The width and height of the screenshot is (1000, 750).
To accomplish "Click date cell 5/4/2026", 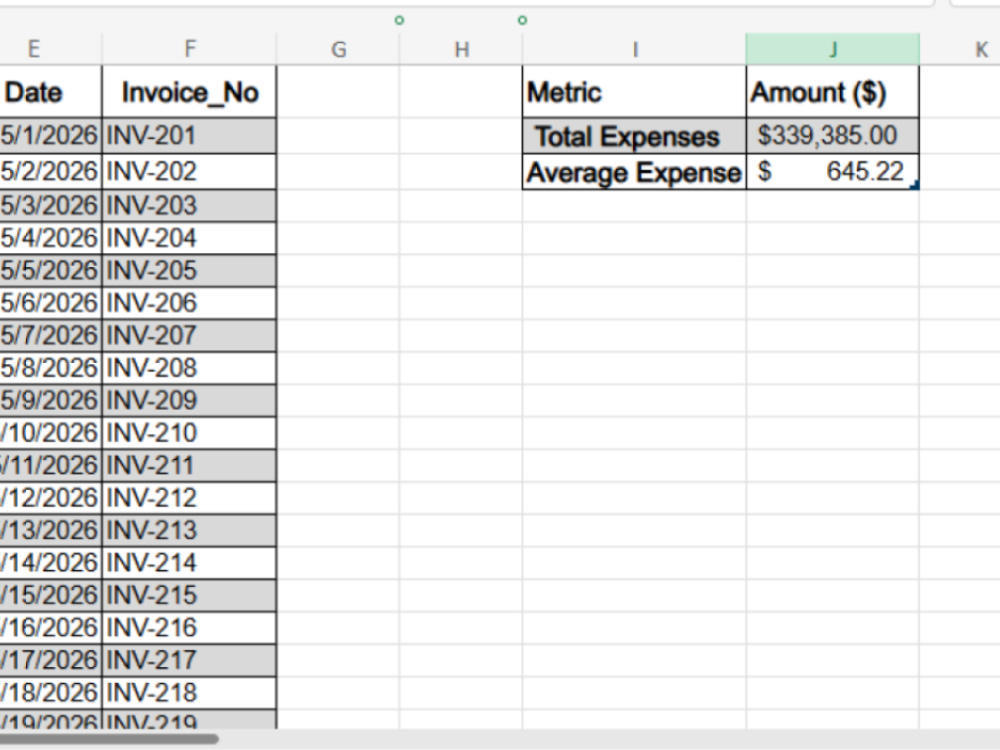I will coord(50,239).
